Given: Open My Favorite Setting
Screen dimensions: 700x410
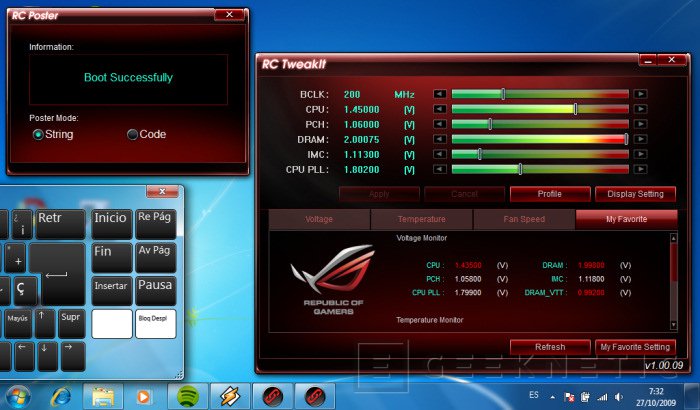Looking at the screenshot, I should pos(635,347).
